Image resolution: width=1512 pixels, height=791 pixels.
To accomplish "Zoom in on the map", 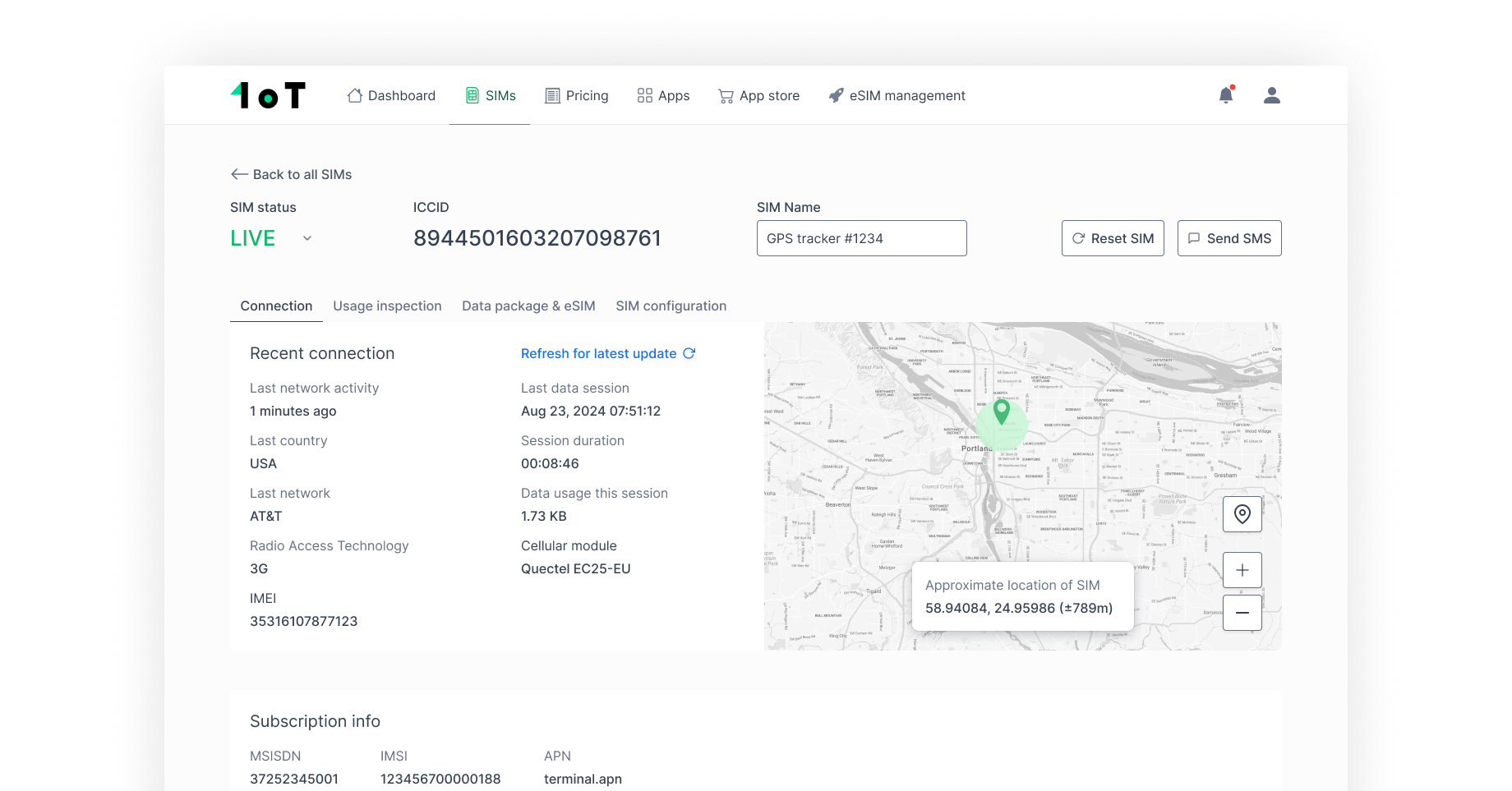I will (1242, 570).
